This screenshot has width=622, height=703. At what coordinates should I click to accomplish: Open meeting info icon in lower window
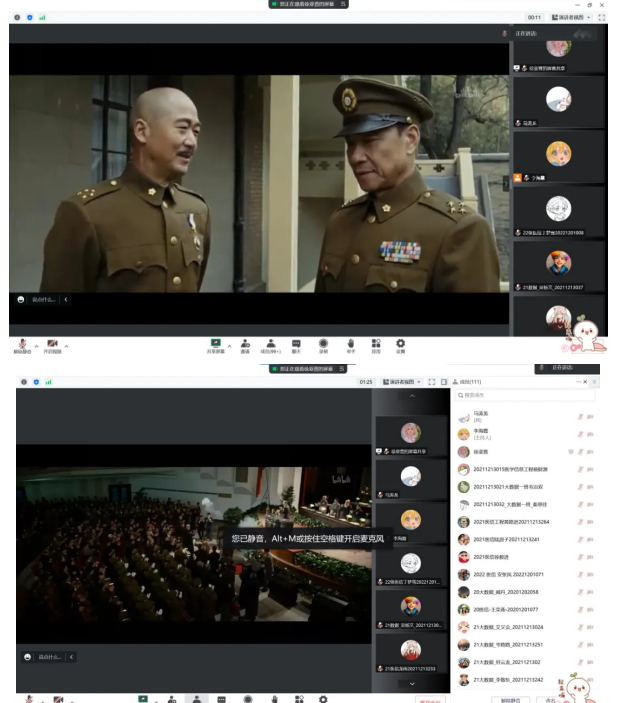(24, 382)
